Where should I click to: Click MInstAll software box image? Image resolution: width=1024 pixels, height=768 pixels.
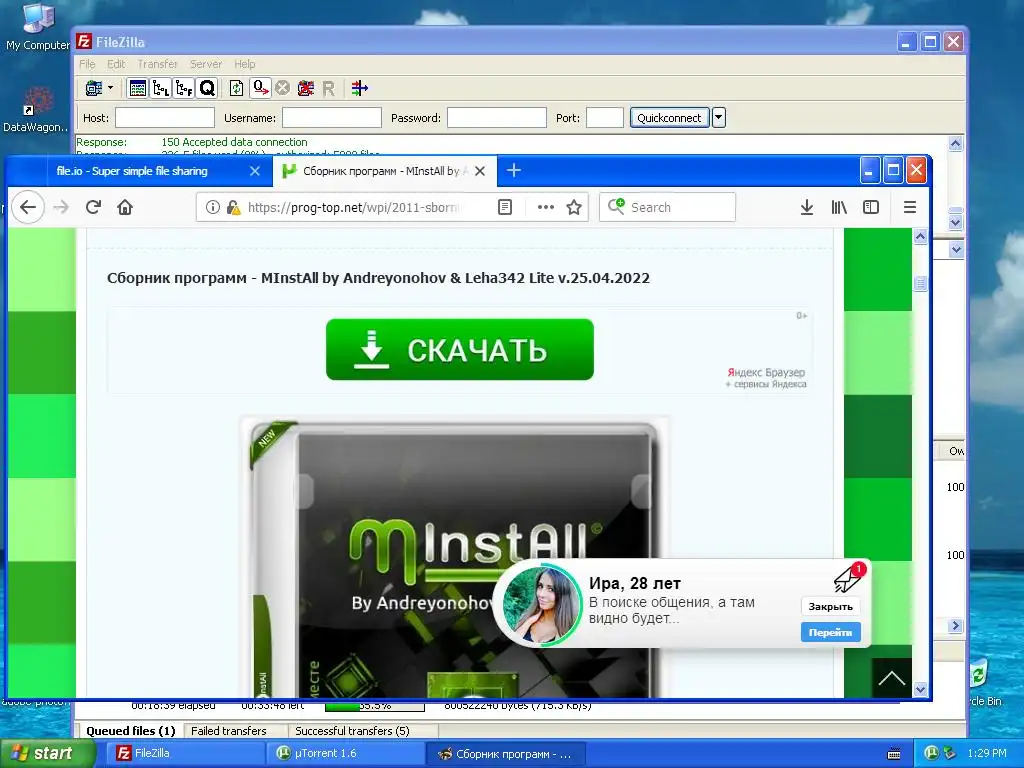coord(455,558)
